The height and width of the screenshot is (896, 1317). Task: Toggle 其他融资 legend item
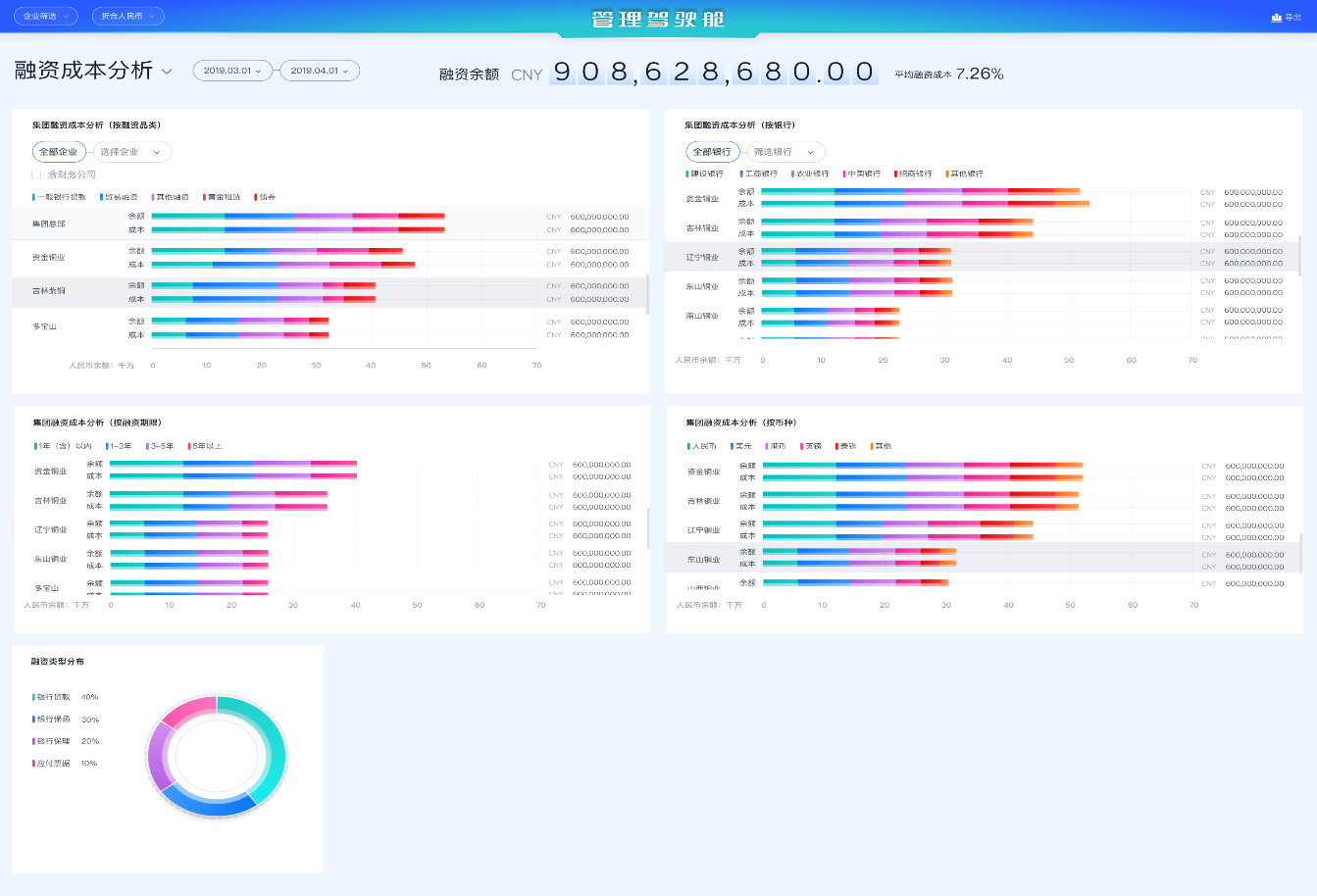(x=171, y=197)
